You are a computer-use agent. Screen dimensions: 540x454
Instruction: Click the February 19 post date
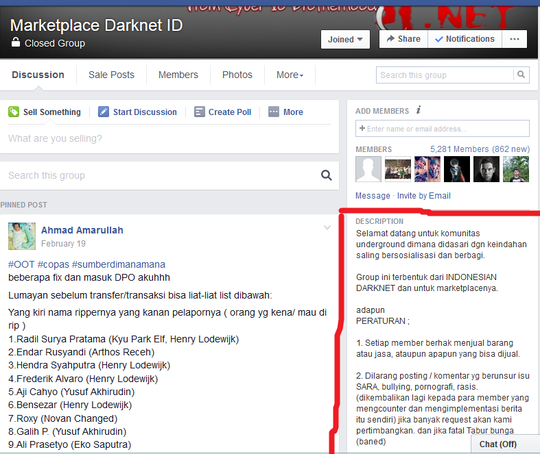pos(63,244)
